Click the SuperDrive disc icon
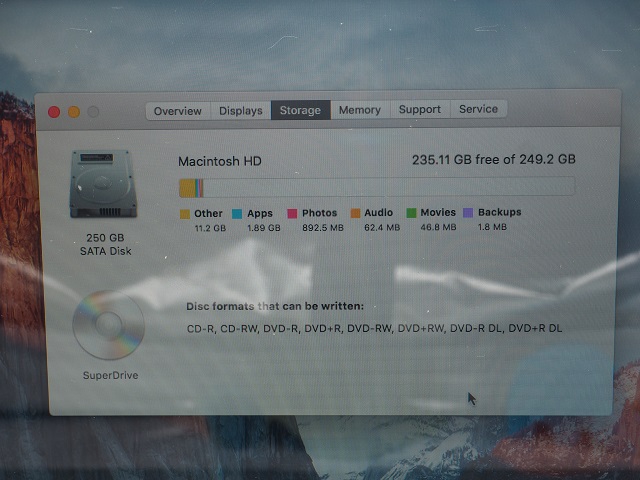Viewport: 640px width, 480px height. (x=109, y=325)
